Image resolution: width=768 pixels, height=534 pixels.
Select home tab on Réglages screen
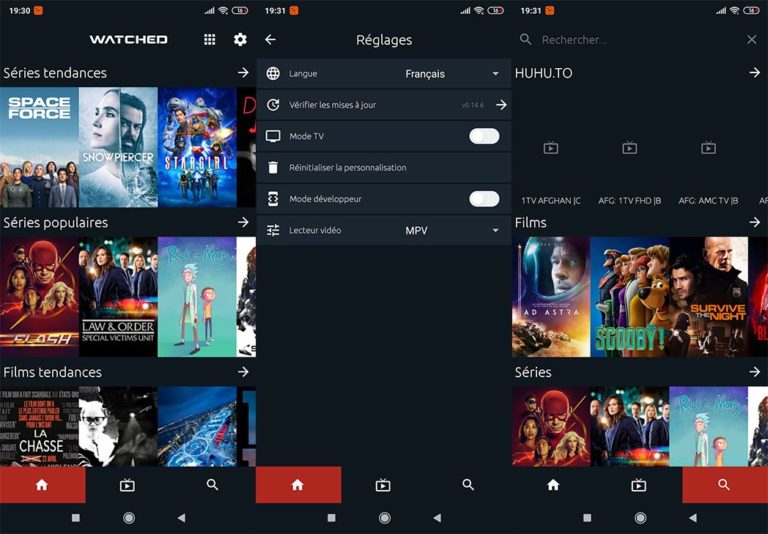click(x=298, y=485)
